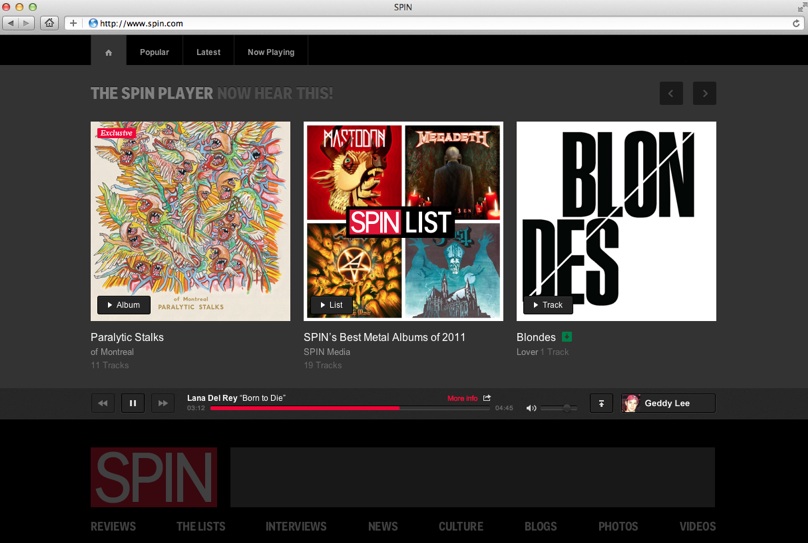This screenshot has height=543, width=808.
Task: Open the of Montreal artist link
Action: tap(112, 352)
